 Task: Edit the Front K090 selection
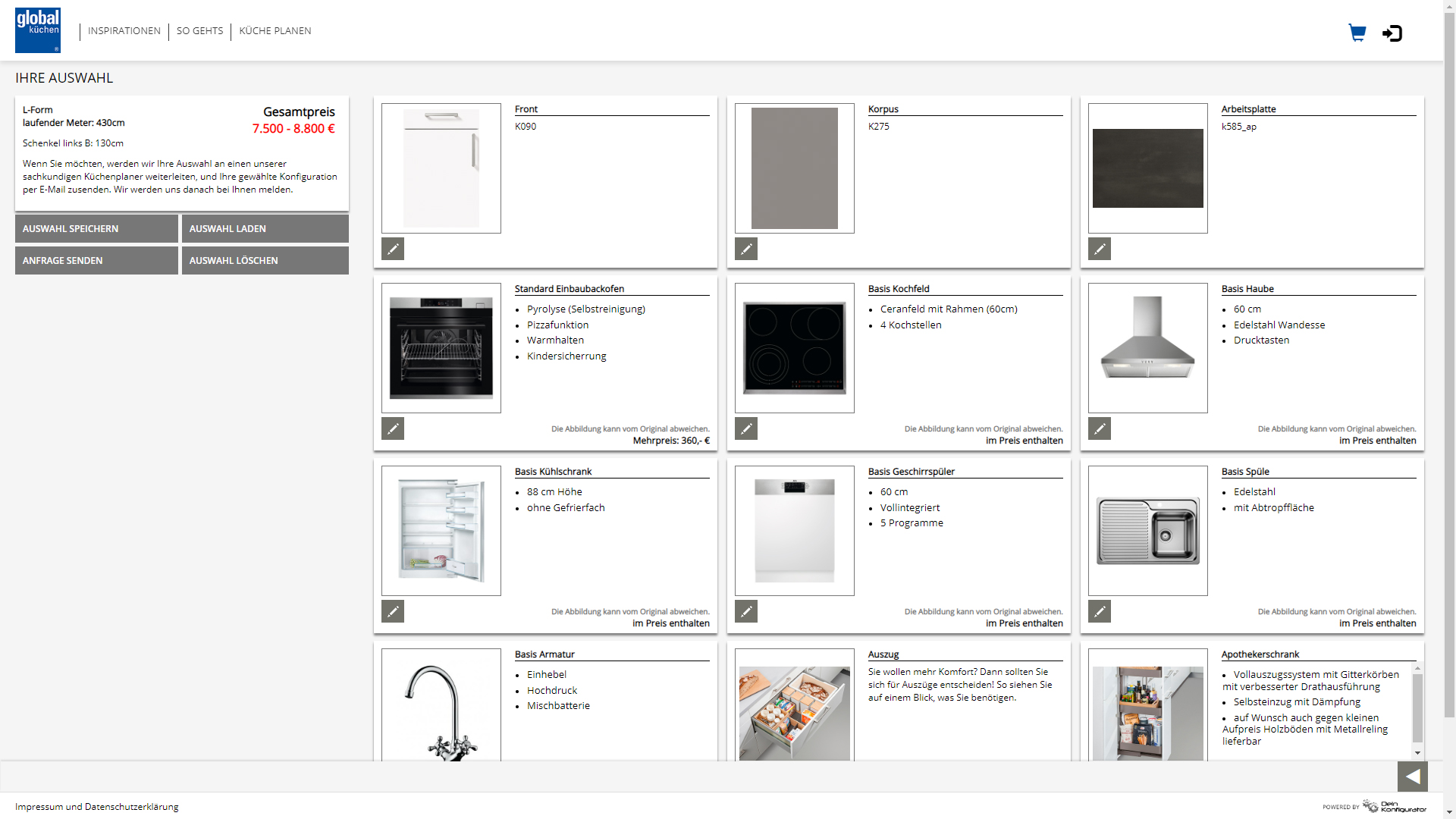coord(393,249)
